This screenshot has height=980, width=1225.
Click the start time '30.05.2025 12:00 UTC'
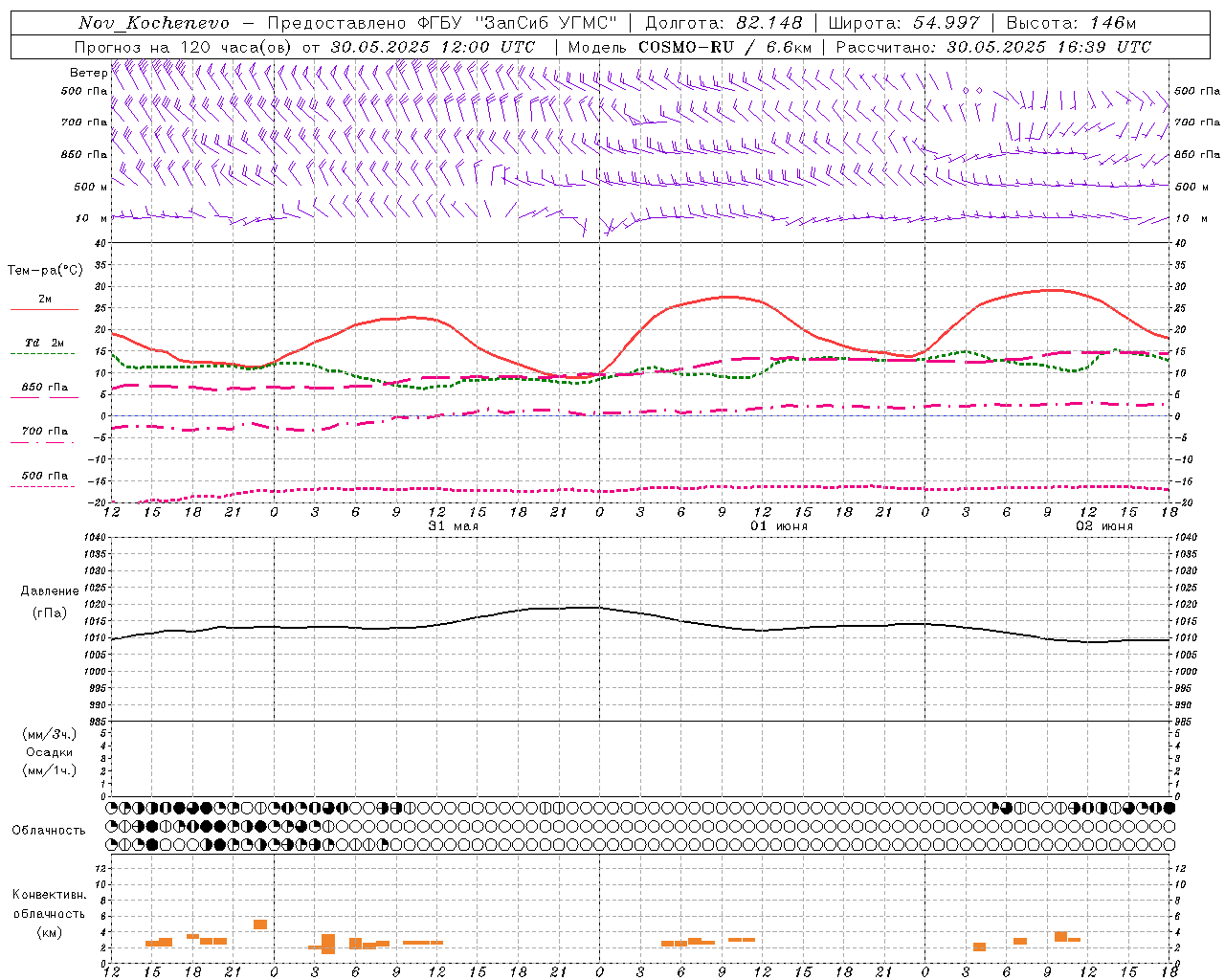click(433, 47)
